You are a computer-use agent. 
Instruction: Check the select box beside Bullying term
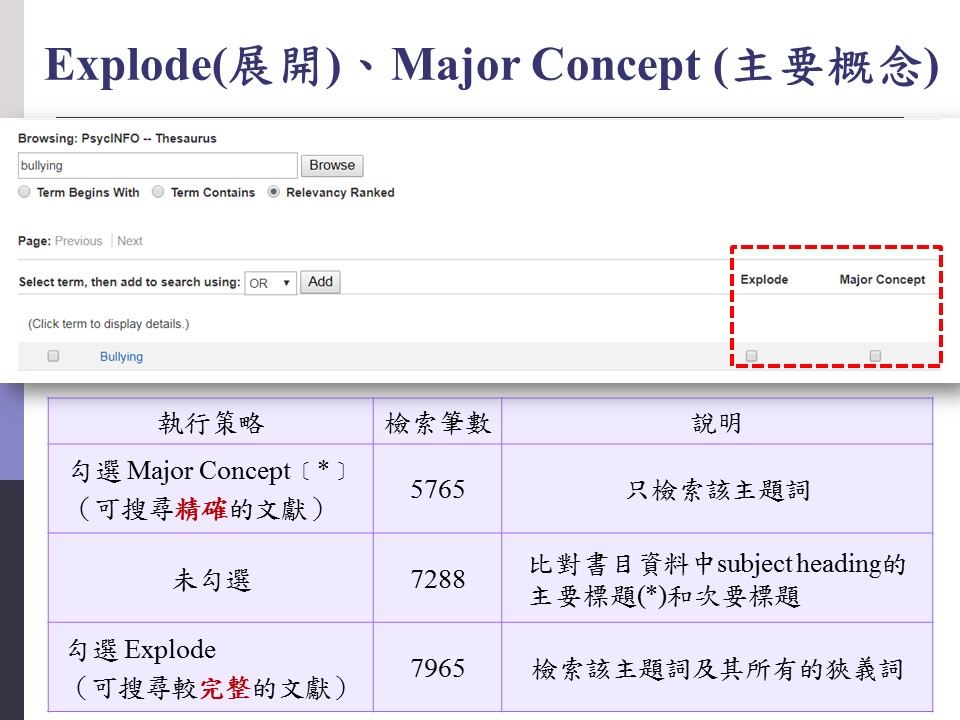(x=53, y=356)
